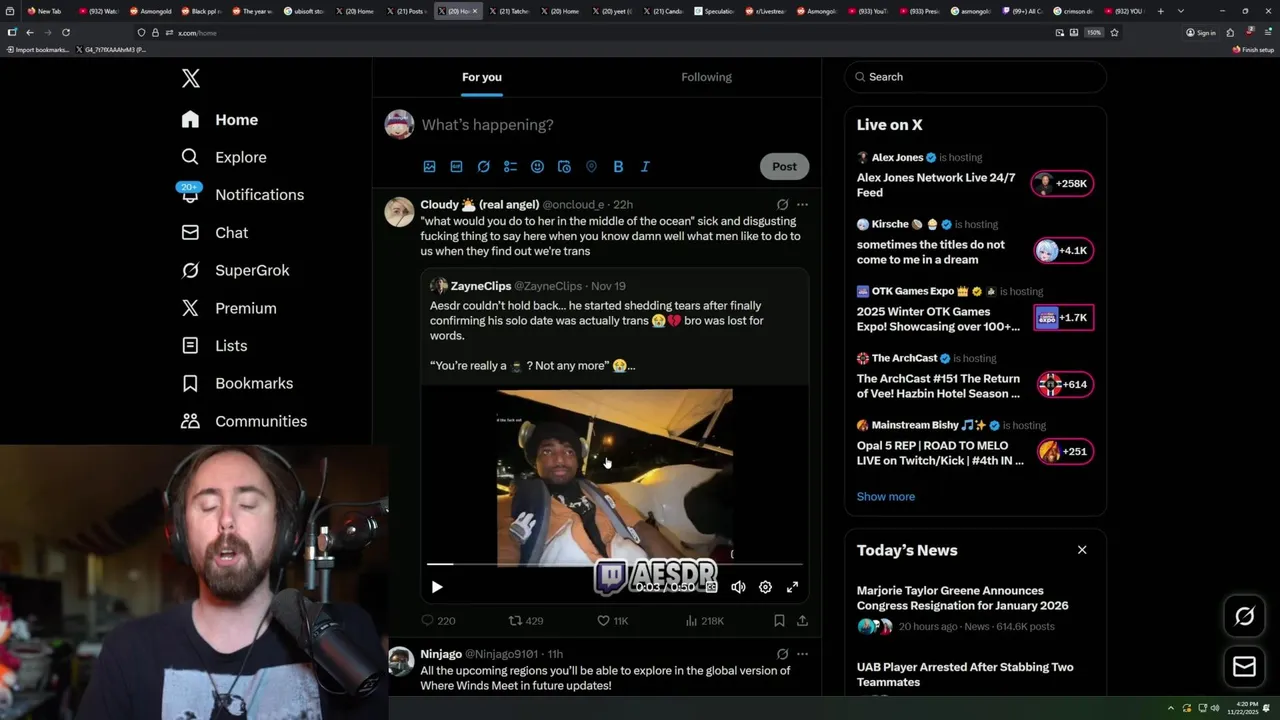Open the floating Grok button

click(x=1245, y=617)
